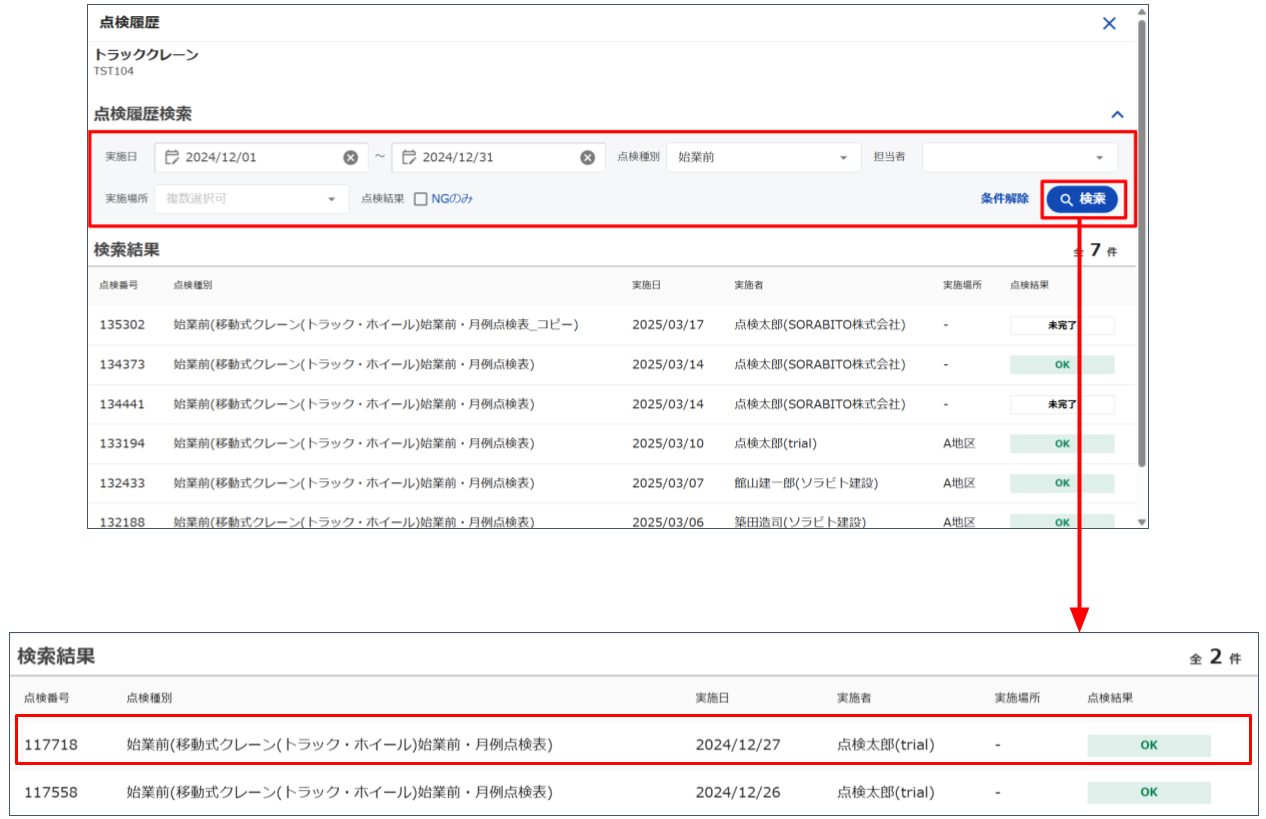Clear the end date 2024/12/31 field
Screen dimensions: 1266x819
point(587,157)
